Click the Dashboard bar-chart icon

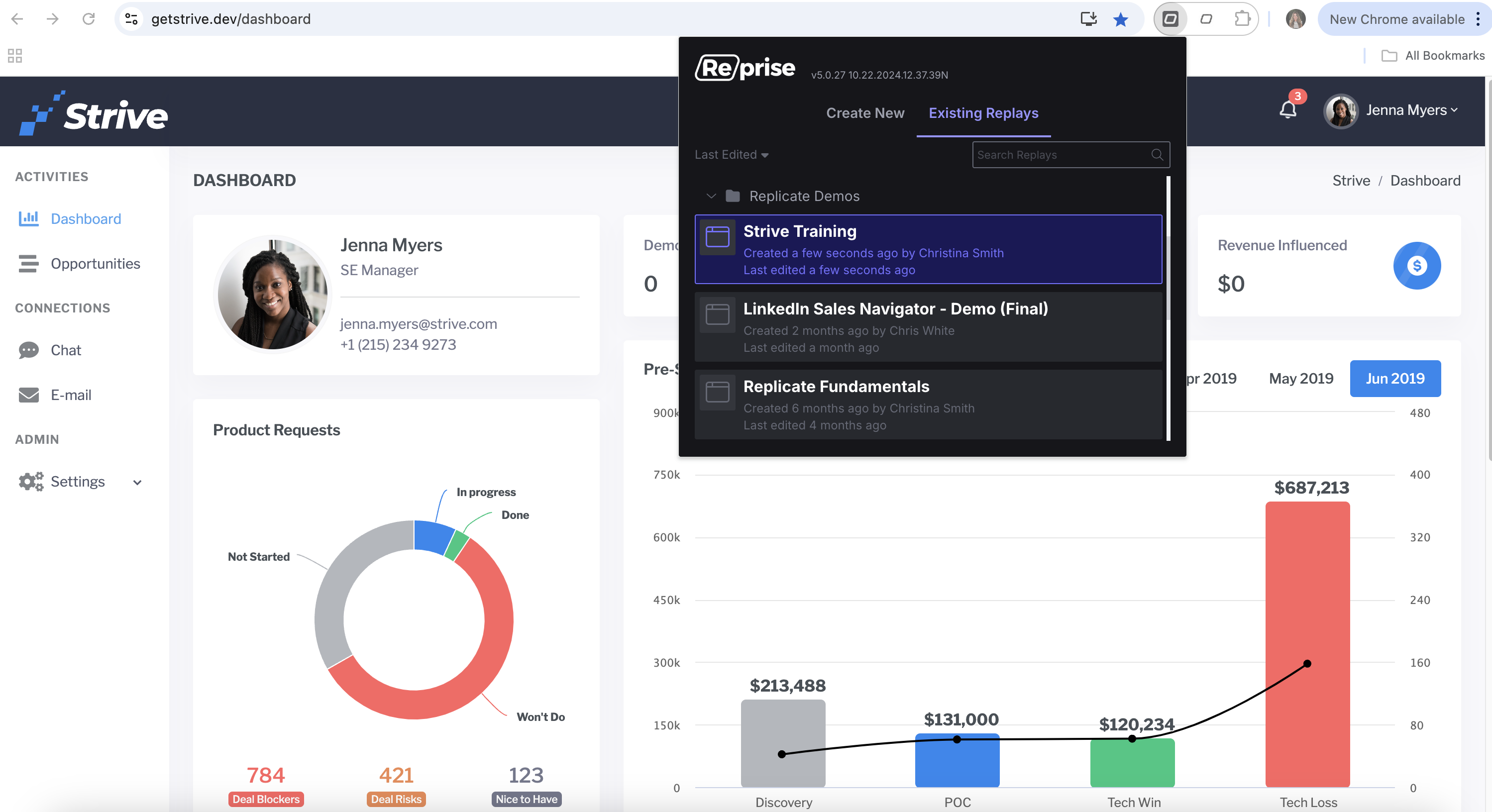click(x=28, y=218)
